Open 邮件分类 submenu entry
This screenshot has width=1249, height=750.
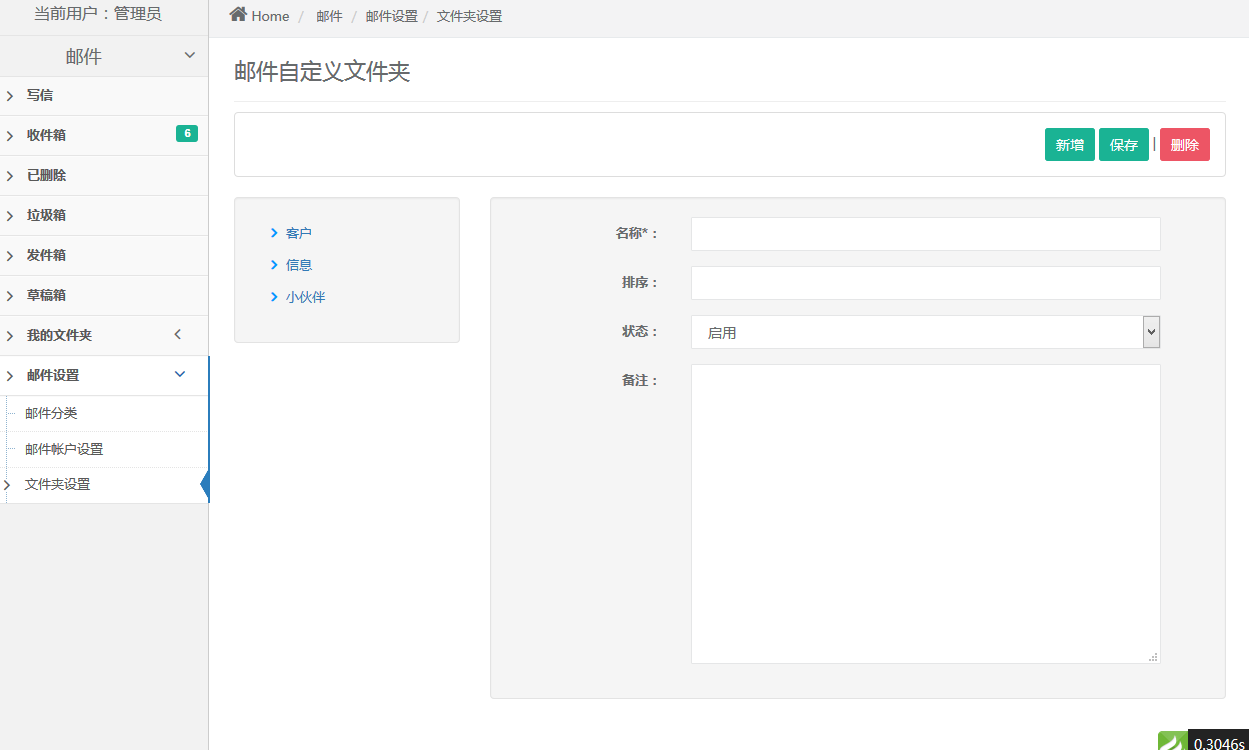tap(51, 413)
